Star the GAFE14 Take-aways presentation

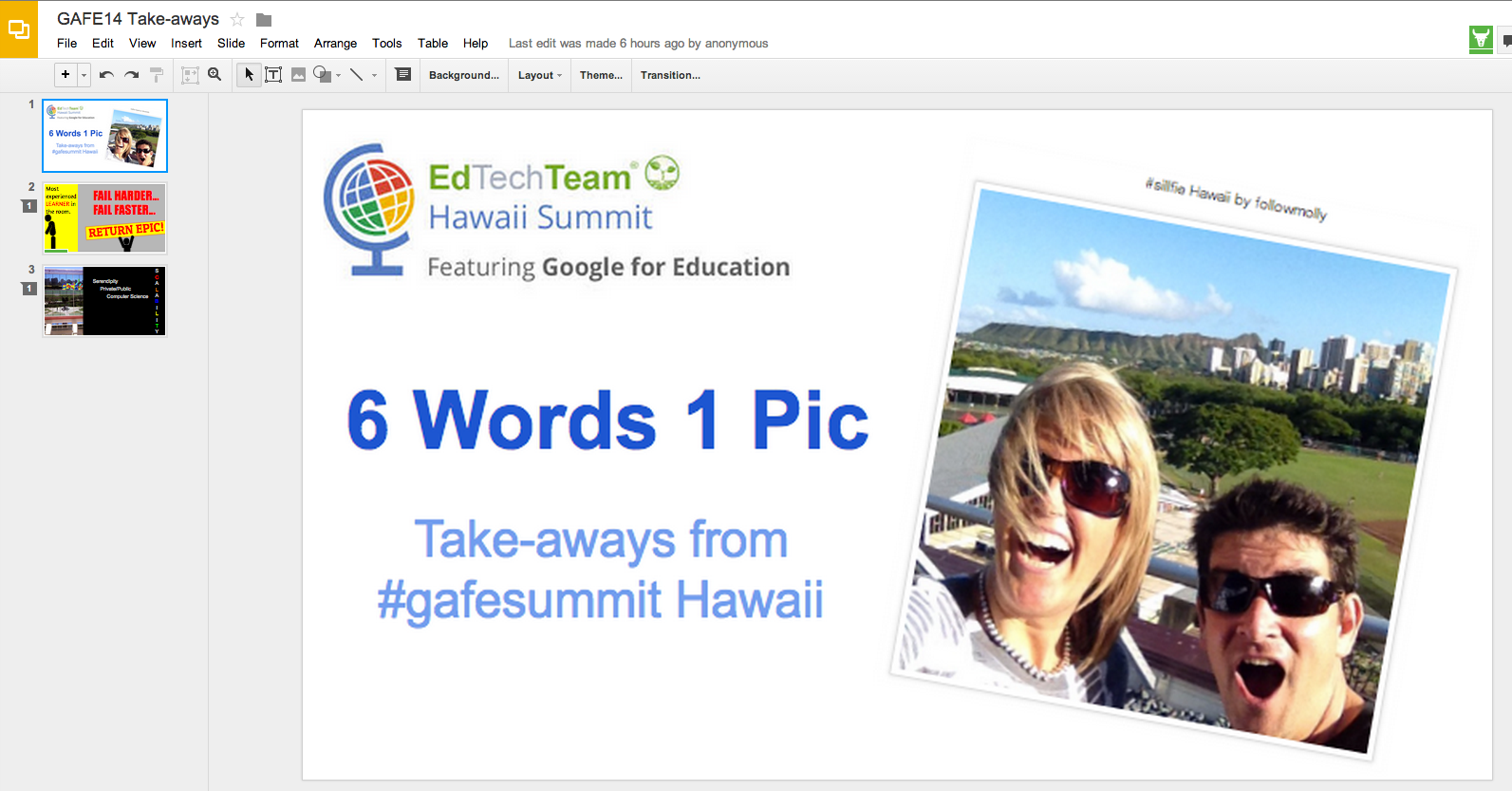pos(237,19)
